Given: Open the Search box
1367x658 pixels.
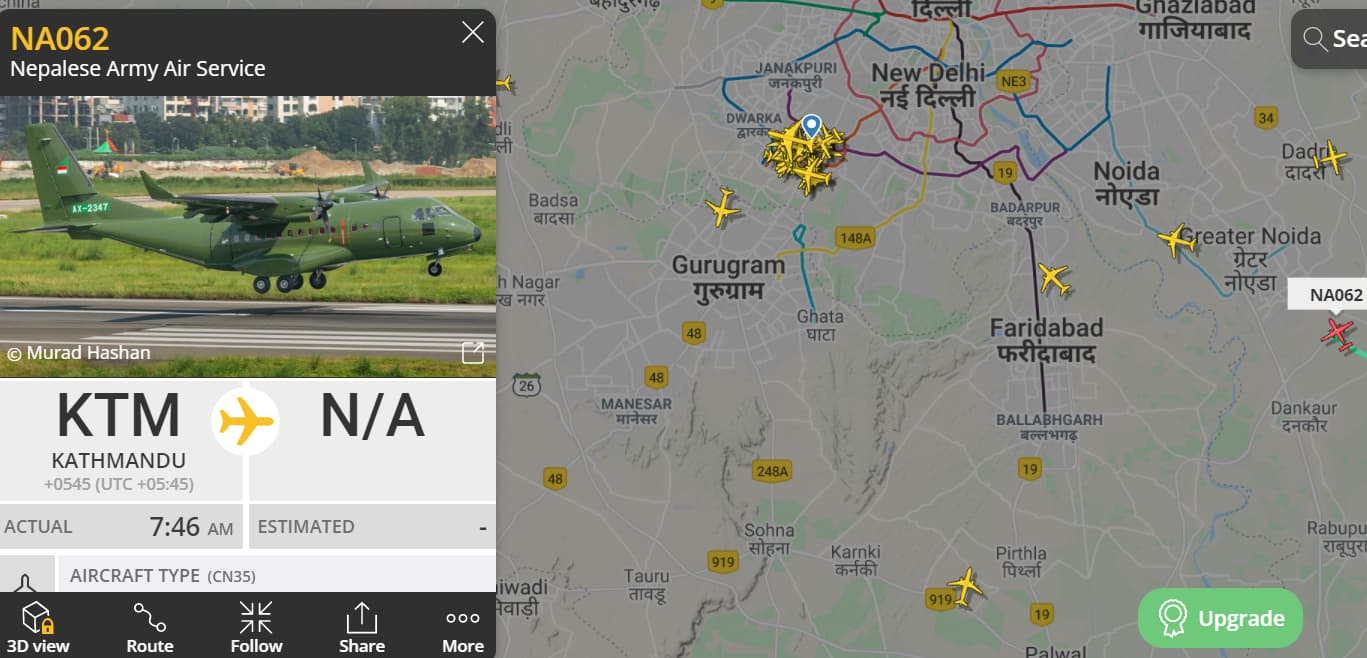Looking at the screenshot, I should point(1332,39).
